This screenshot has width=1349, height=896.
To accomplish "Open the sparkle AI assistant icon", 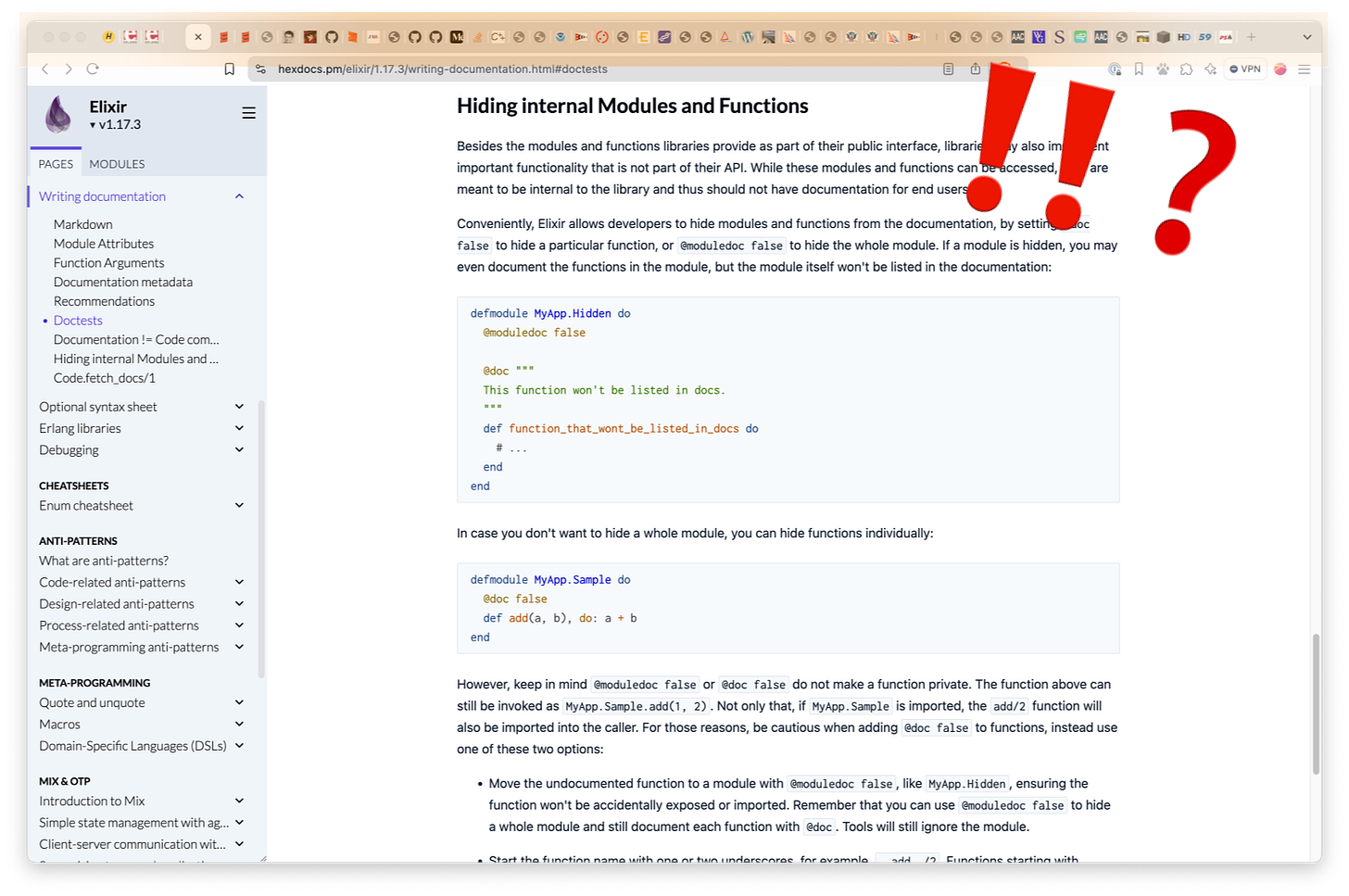I will pos(1210,69).
